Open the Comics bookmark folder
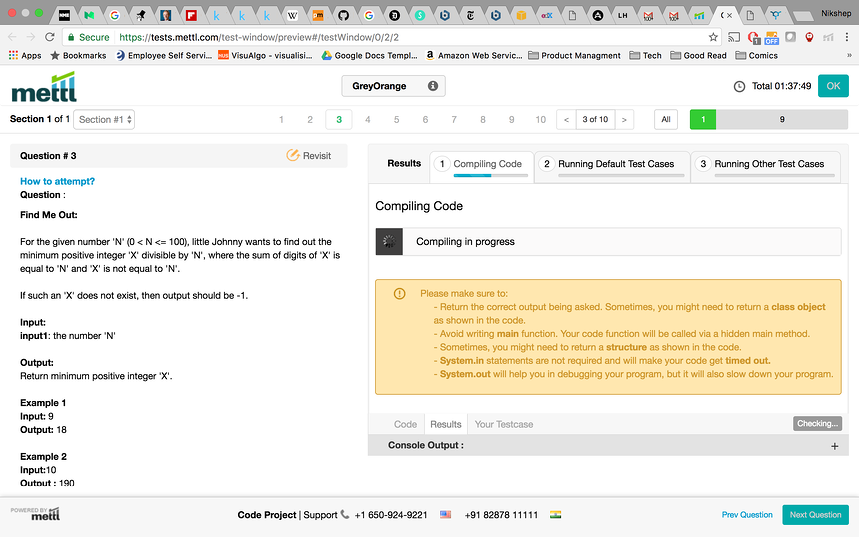This screenshot has width=859, height=537. [757, 55]
